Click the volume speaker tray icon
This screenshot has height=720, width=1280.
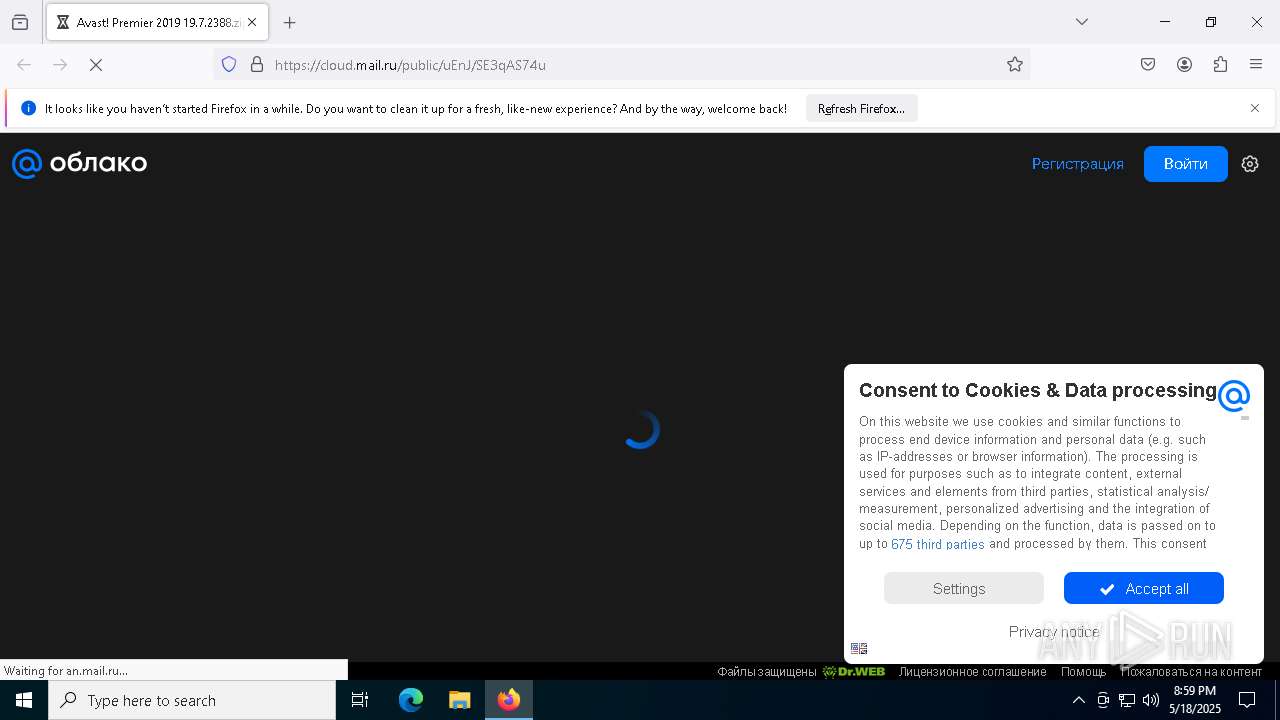(1151, 700)
